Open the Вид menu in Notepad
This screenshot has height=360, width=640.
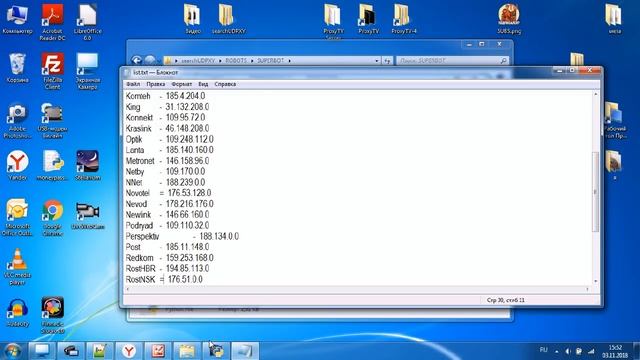(x=203, y=84)
